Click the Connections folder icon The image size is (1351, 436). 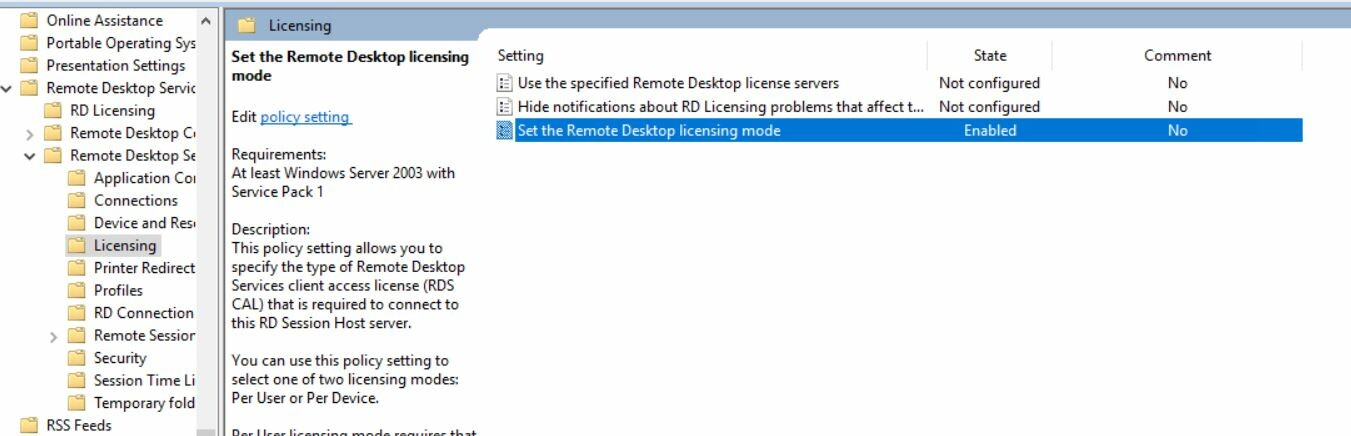click(x=76, y=200)
